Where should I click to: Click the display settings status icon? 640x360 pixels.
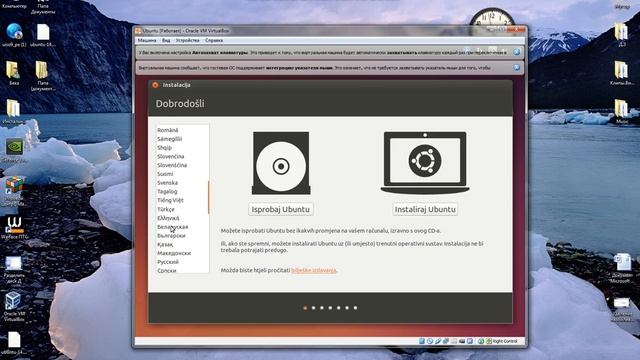(x=470, y=341)
